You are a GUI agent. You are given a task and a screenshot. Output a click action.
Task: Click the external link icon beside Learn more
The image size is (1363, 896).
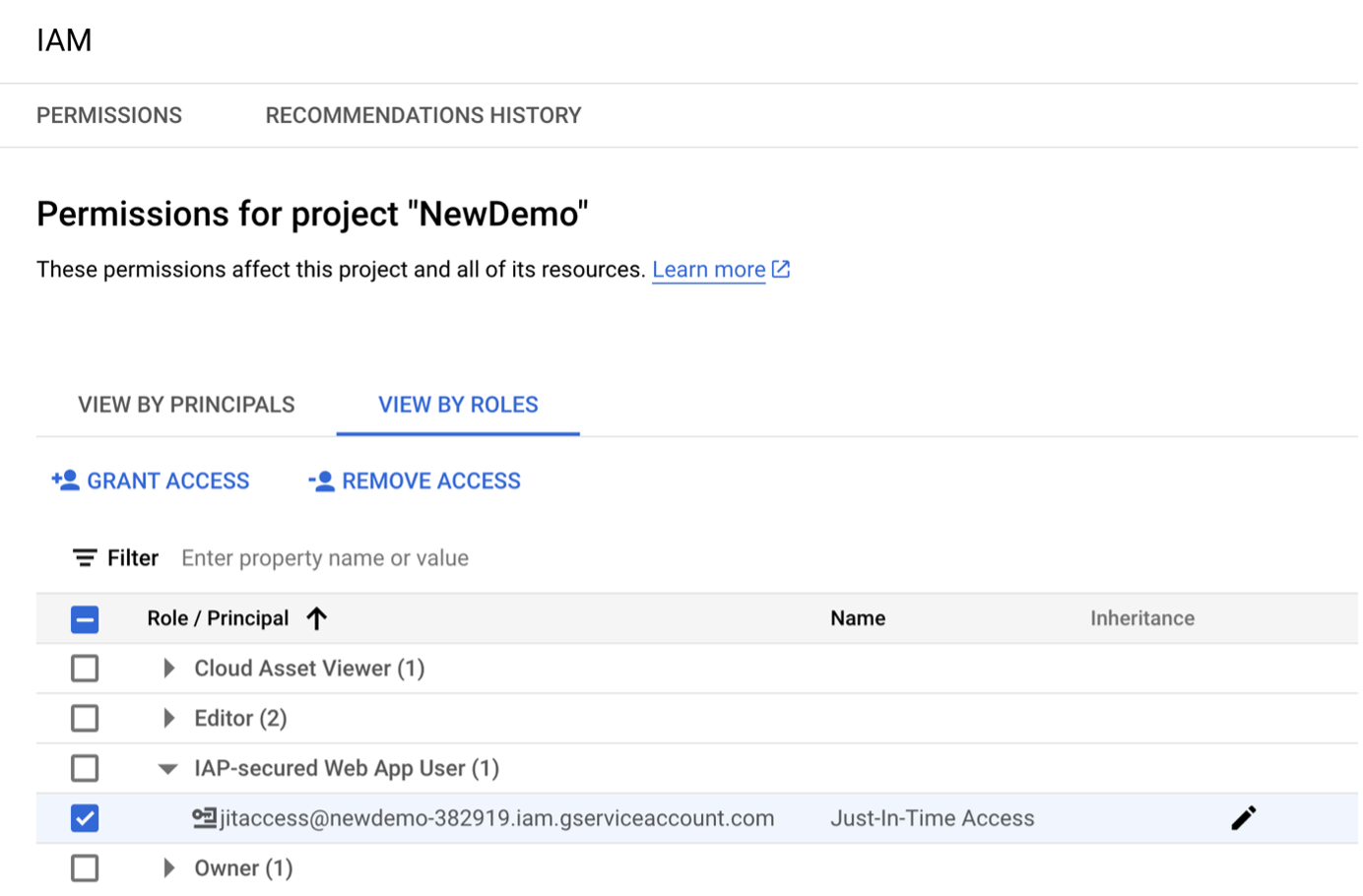click(781, 269)
